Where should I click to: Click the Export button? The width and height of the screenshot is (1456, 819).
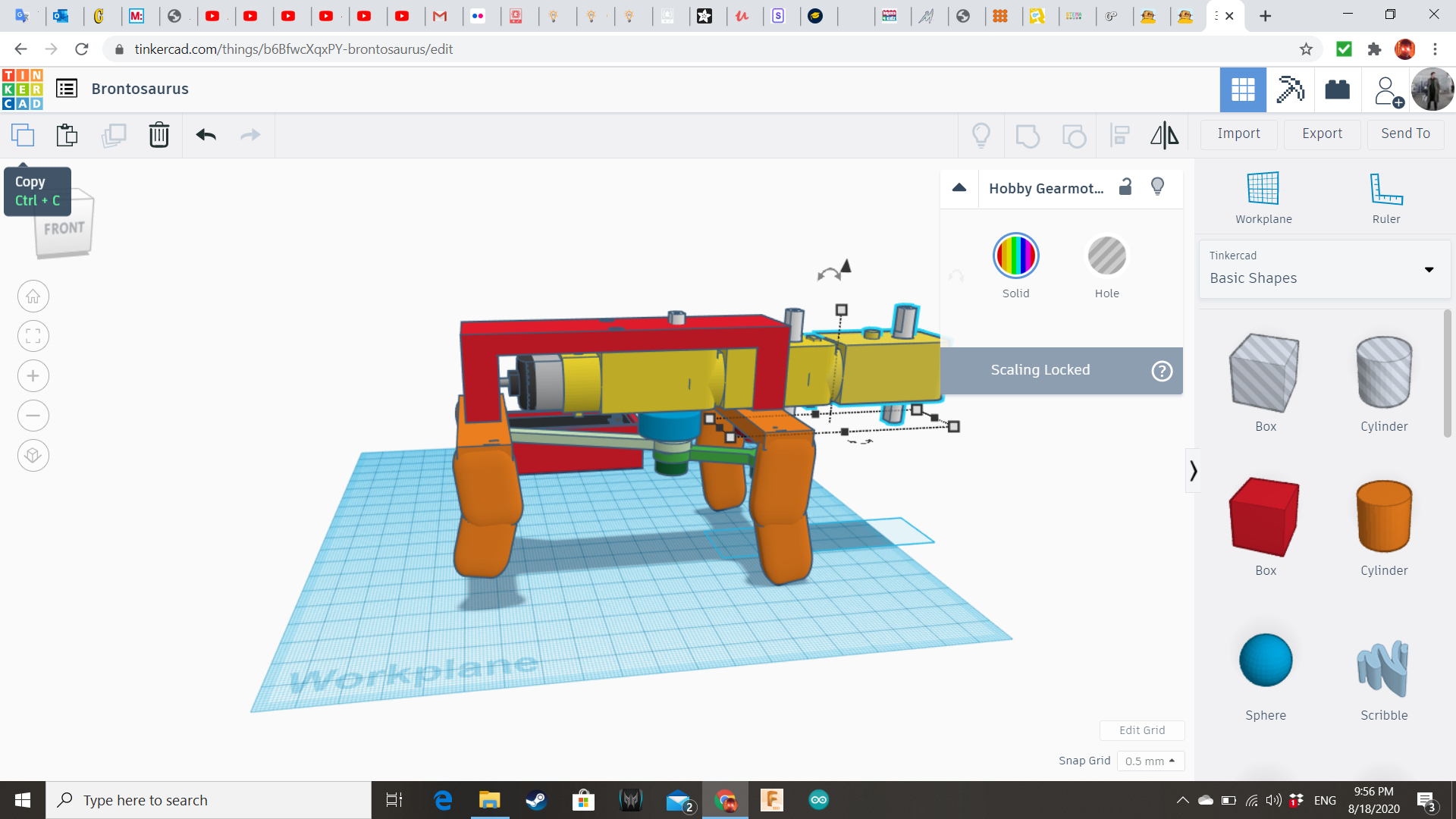1322,133
